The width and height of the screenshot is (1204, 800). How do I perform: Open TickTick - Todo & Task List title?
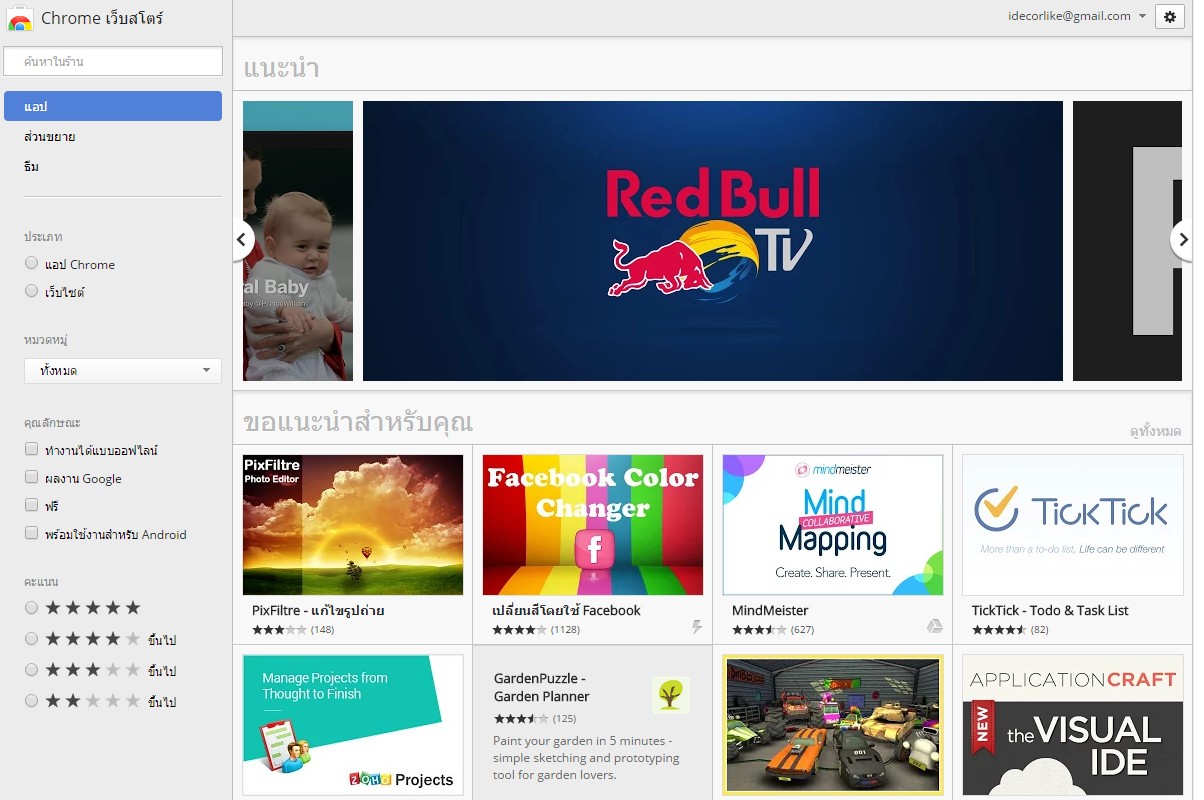(x=1050, y=610)
